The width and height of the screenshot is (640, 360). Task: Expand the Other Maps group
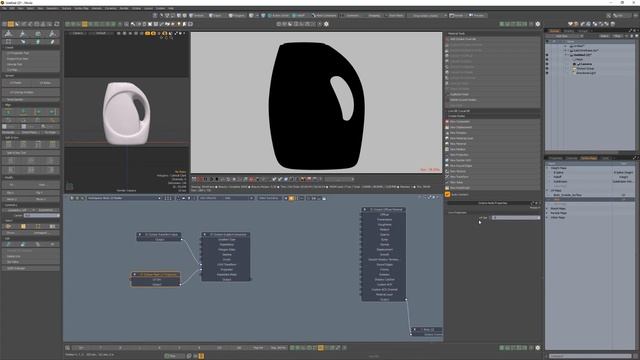(548, 218)
